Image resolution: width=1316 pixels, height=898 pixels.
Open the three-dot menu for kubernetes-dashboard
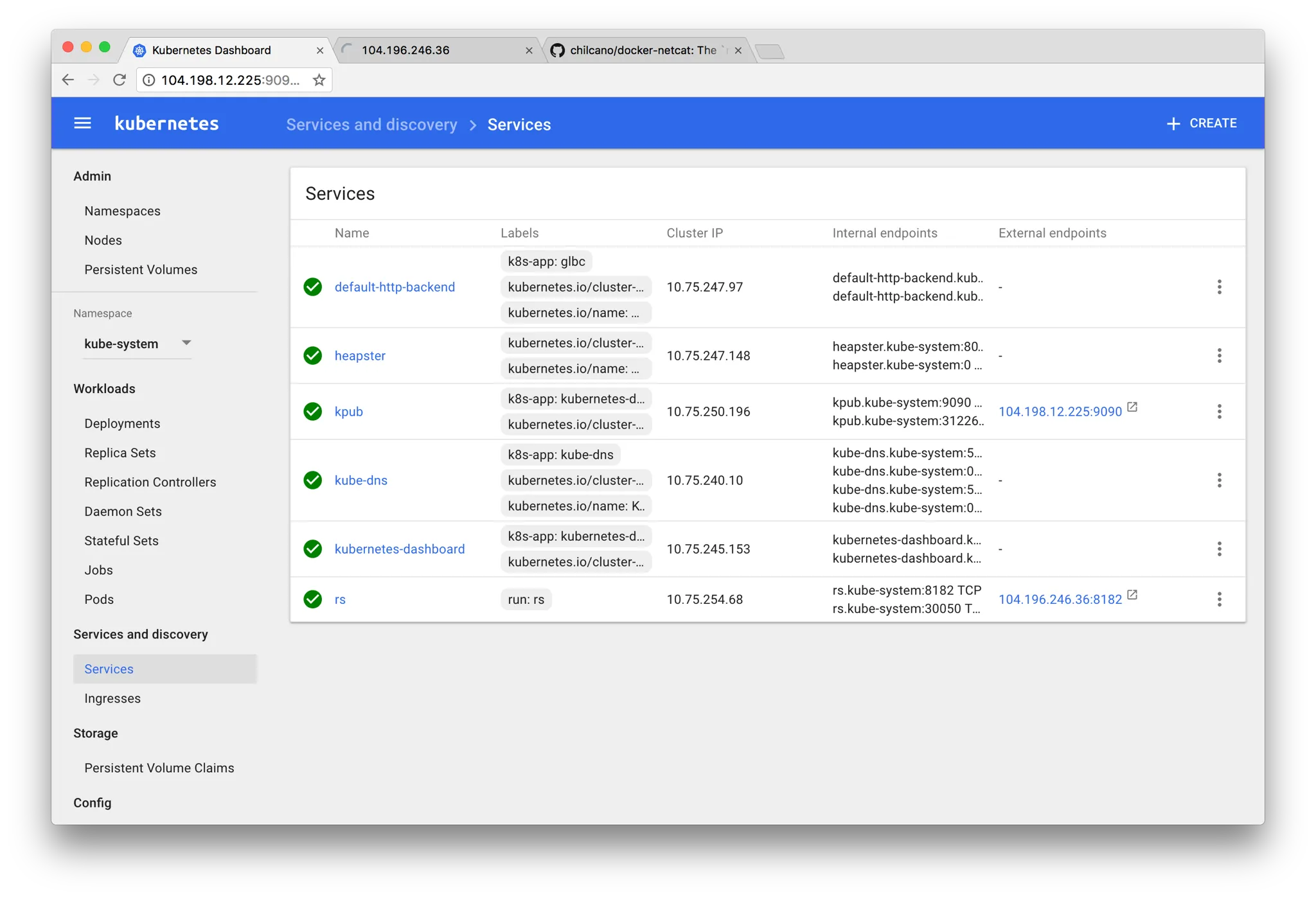[x=1219, y=549]
